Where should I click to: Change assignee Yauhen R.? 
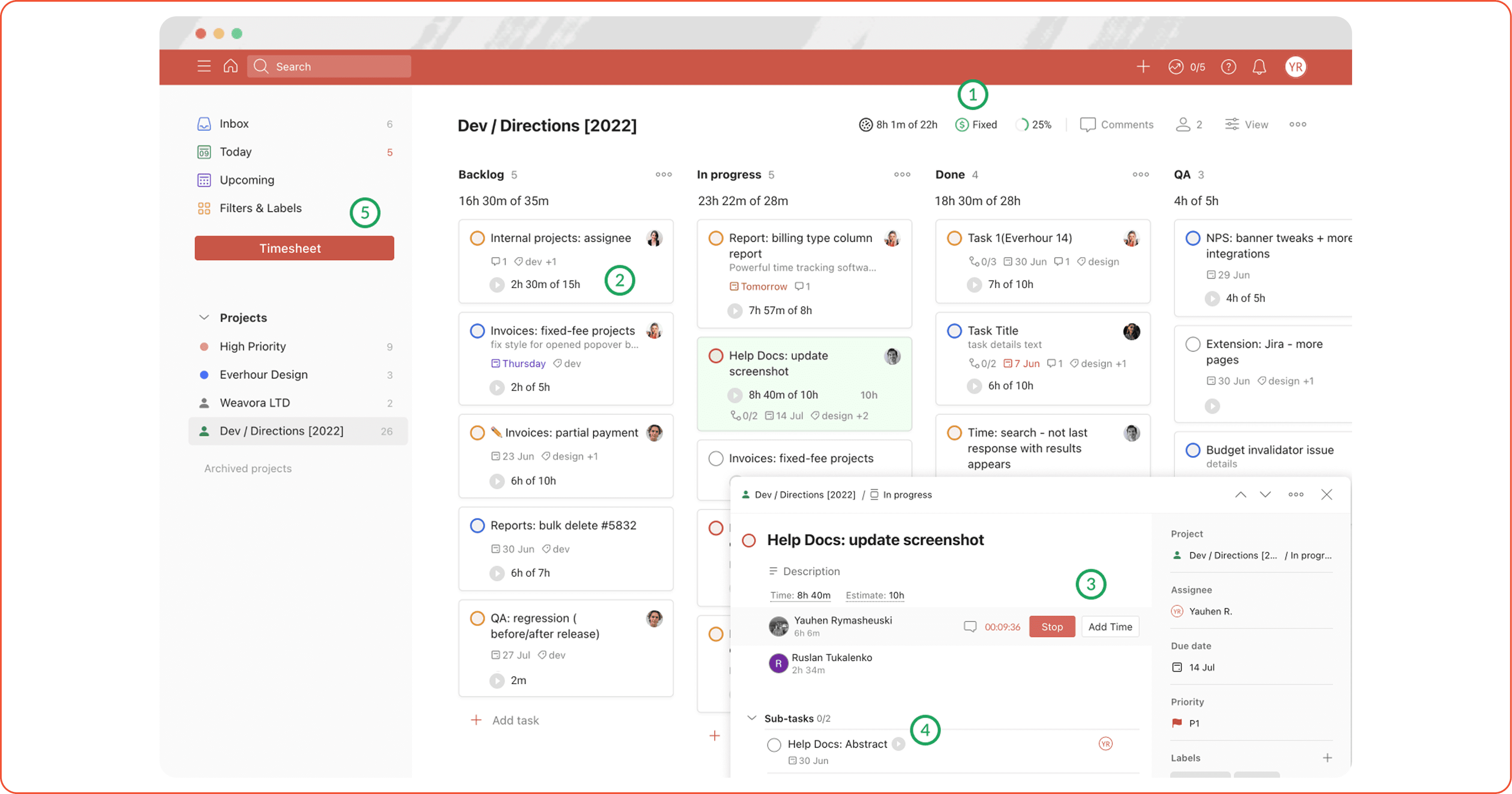click(x=1202, y=611)
